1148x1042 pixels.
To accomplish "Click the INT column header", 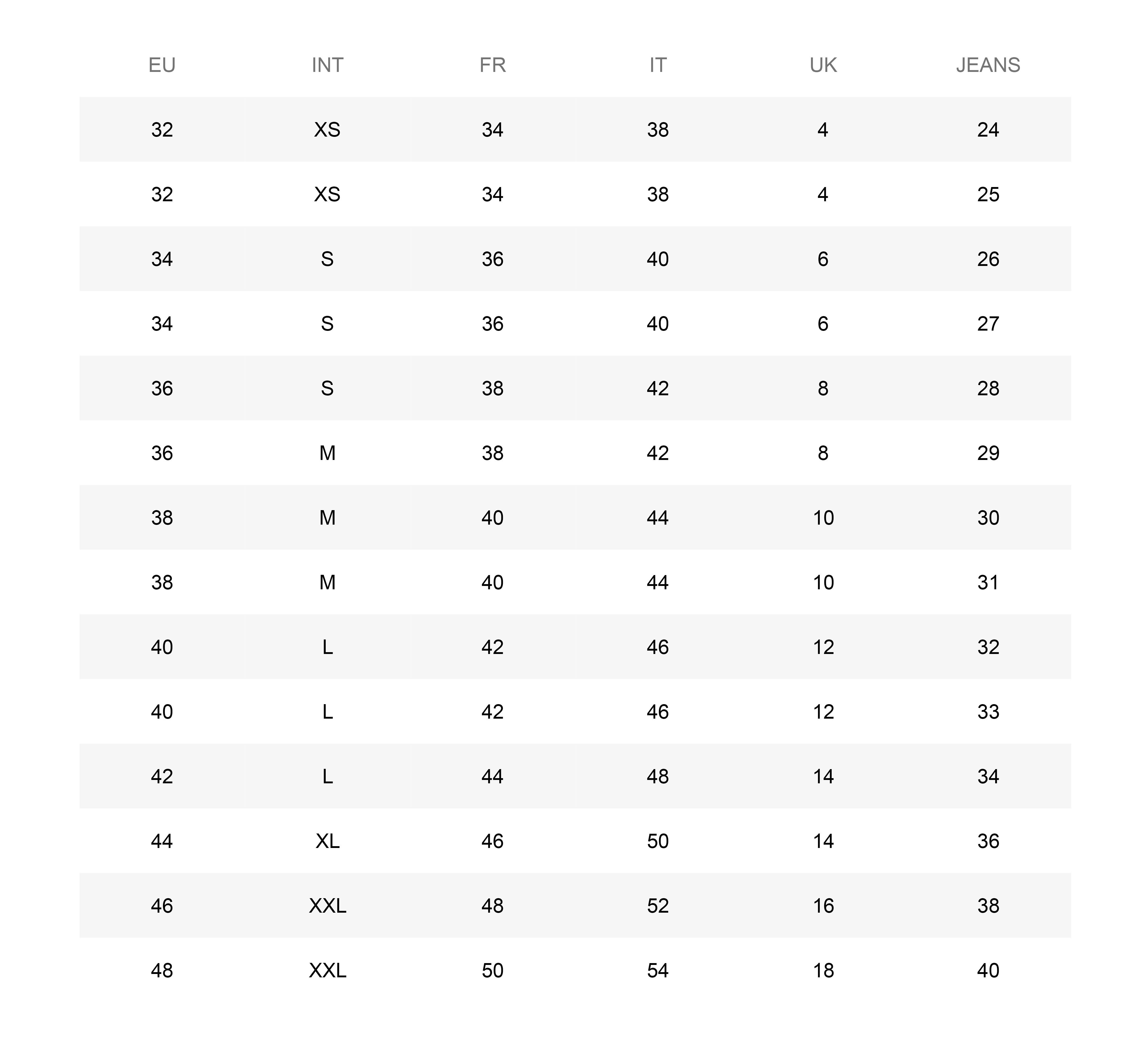I will coord(327,65).
